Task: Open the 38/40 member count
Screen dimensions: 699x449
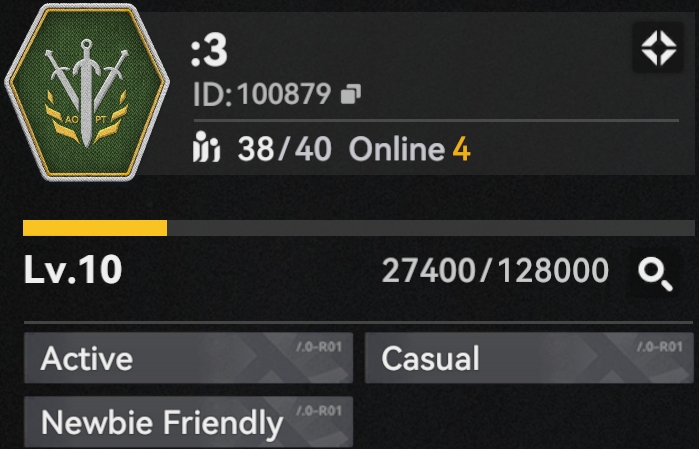Action: (x=284, y=149)
